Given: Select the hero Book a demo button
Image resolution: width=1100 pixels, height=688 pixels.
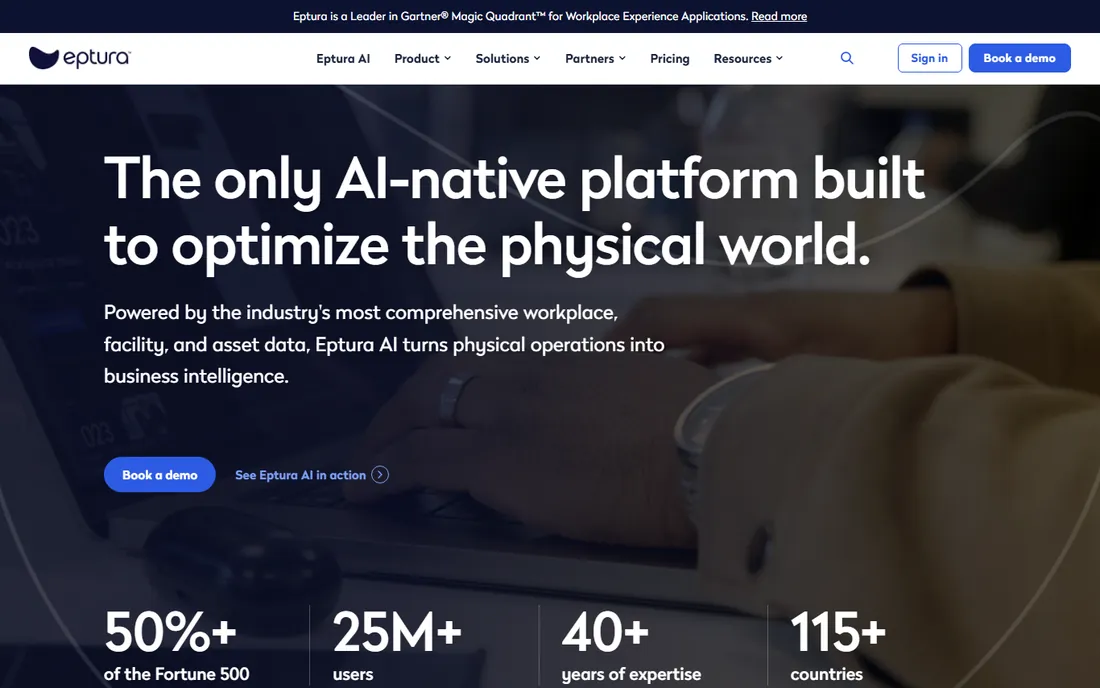Looking at the screenshot, I should pyautogui.click(x=160, y=475).
